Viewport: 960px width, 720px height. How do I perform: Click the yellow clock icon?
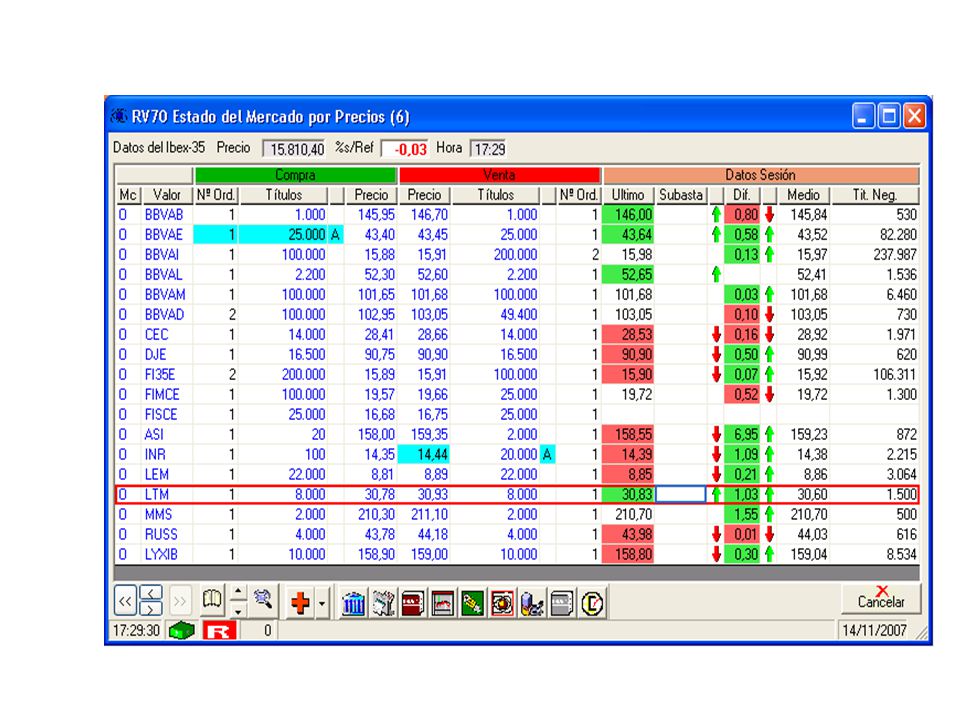click(x=591, y=604)
